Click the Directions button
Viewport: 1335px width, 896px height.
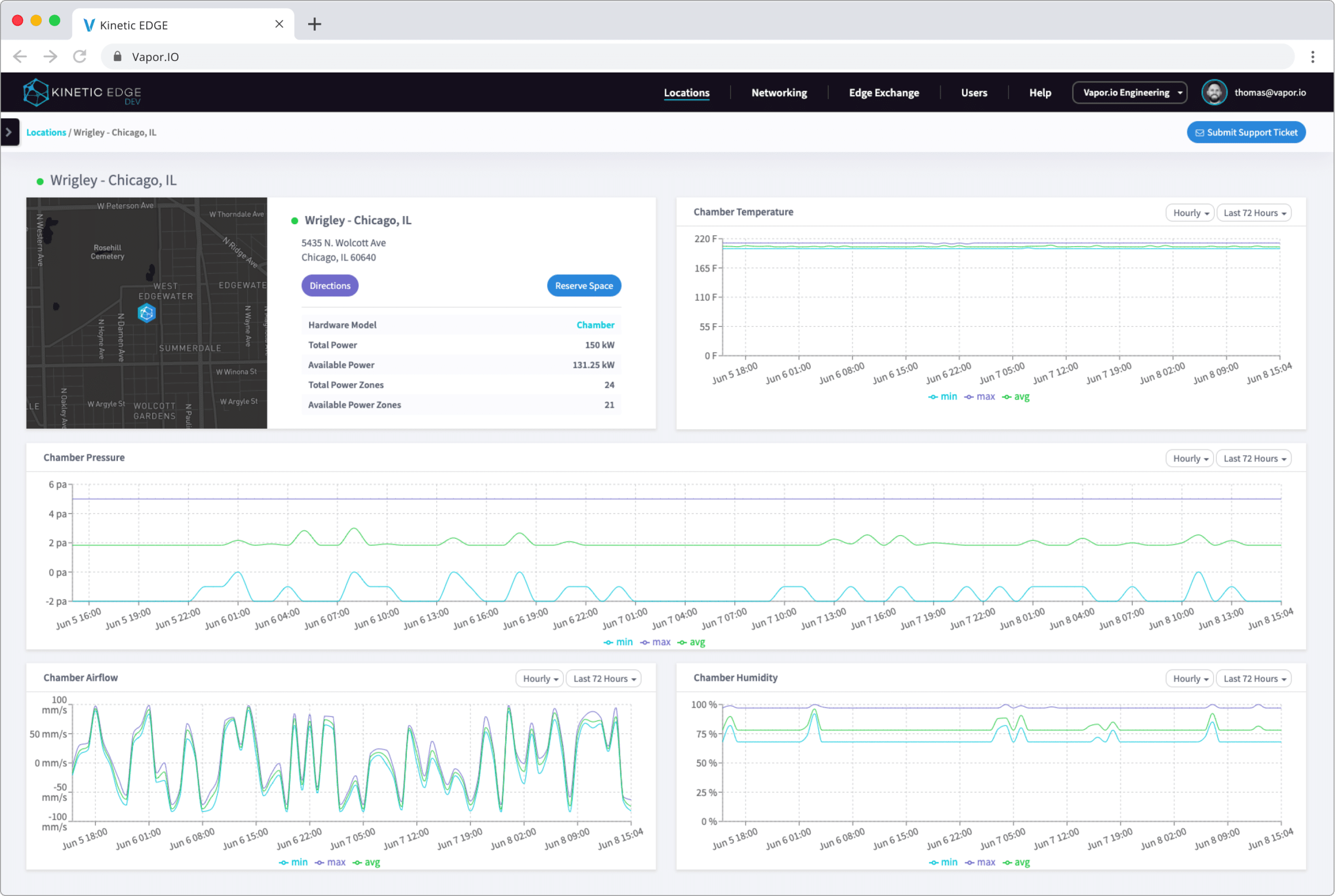[330, 286]
